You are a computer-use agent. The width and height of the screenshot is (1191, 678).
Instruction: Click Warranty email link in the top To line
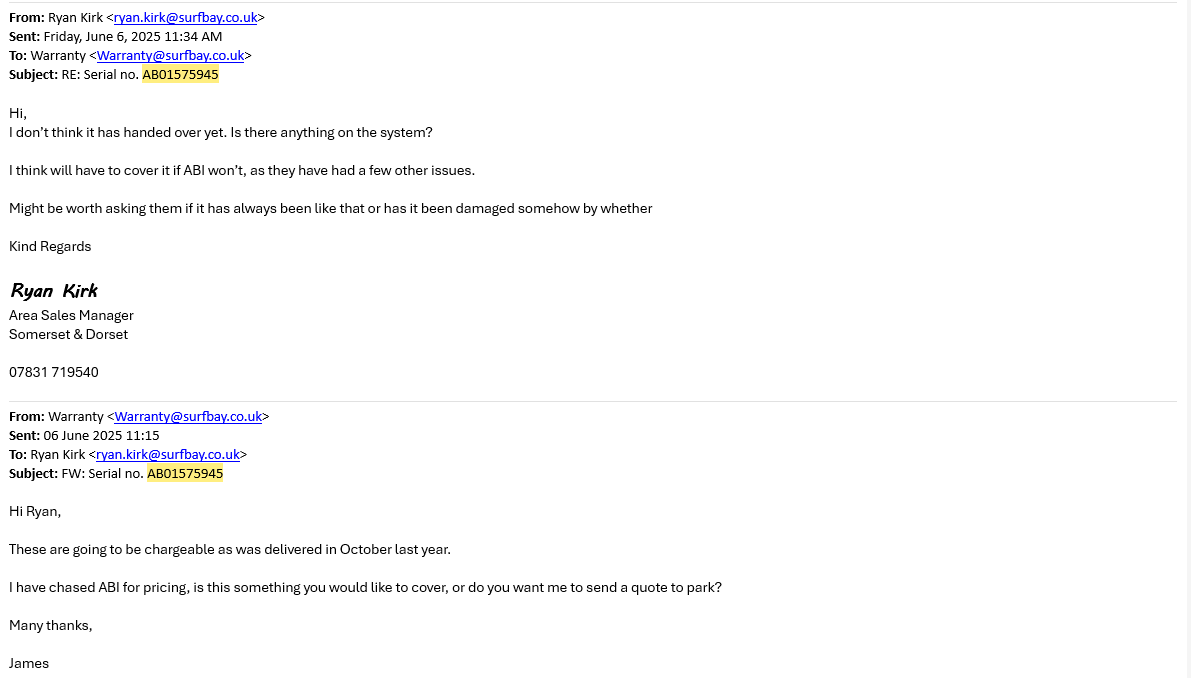click(170, 56)
